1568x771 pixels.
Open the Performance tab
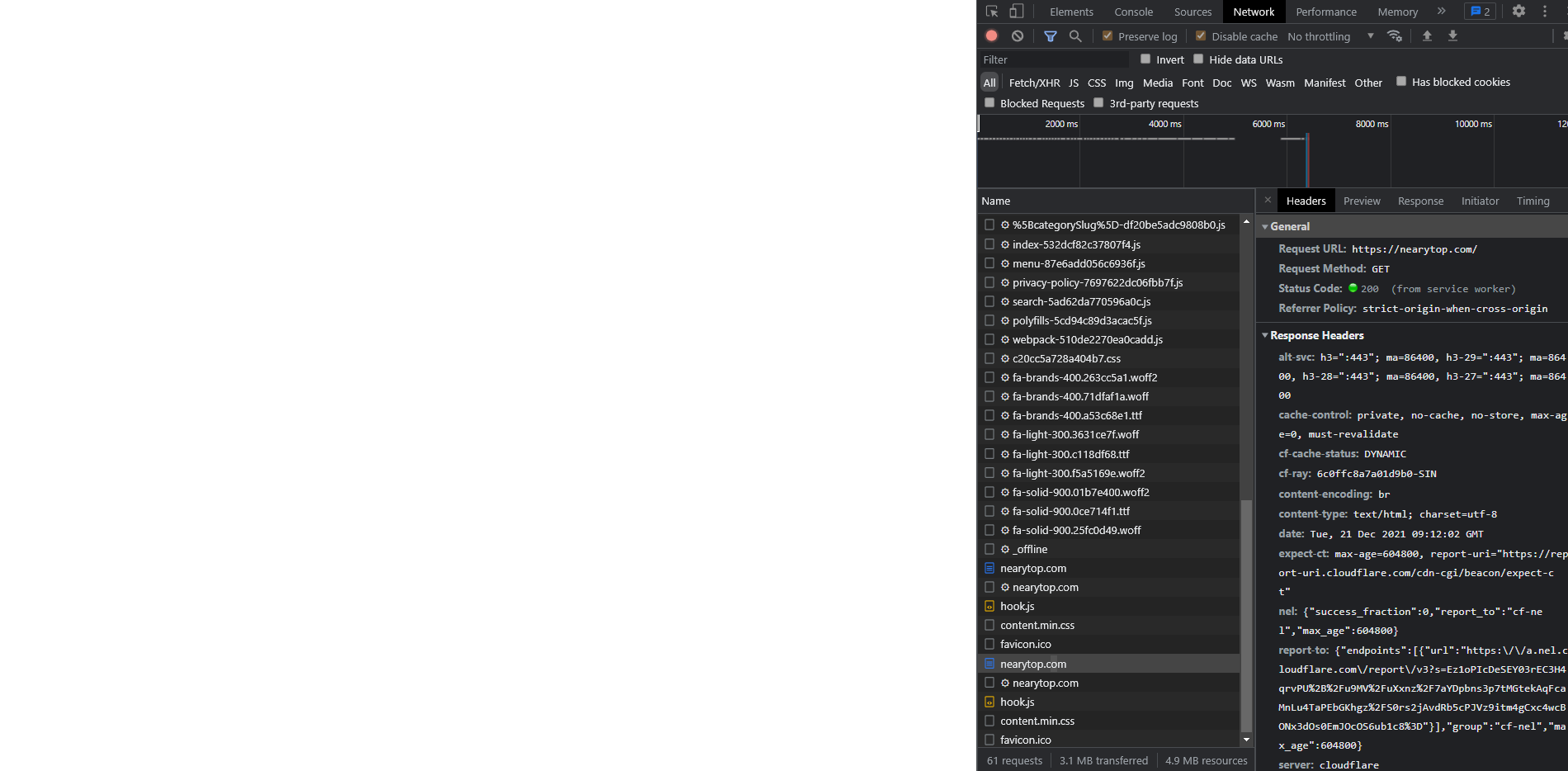[1326, 12]
